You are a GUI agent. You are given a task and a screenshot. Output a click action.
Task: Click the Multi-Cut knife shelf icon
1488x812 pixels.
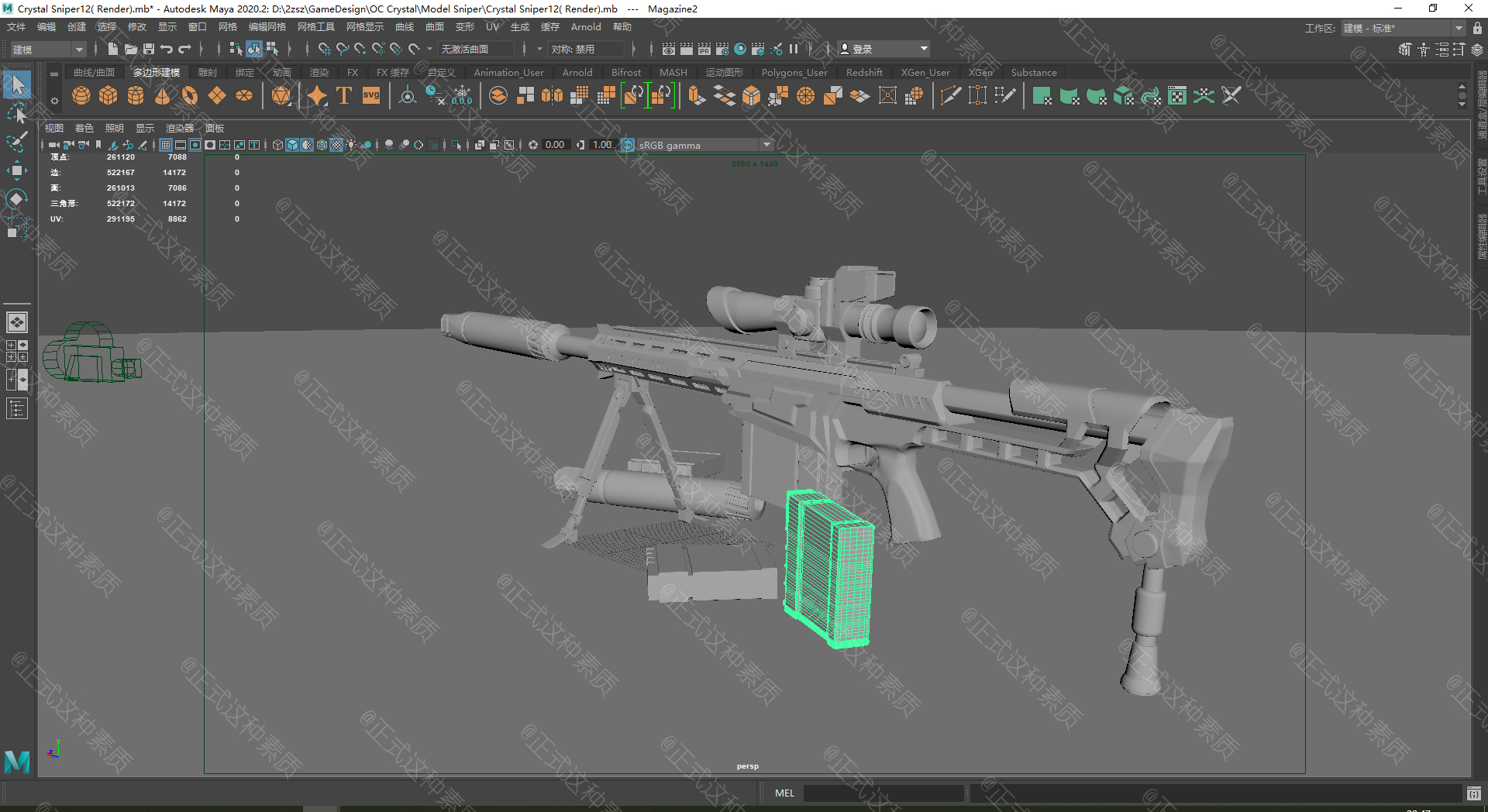click(950, 96)
